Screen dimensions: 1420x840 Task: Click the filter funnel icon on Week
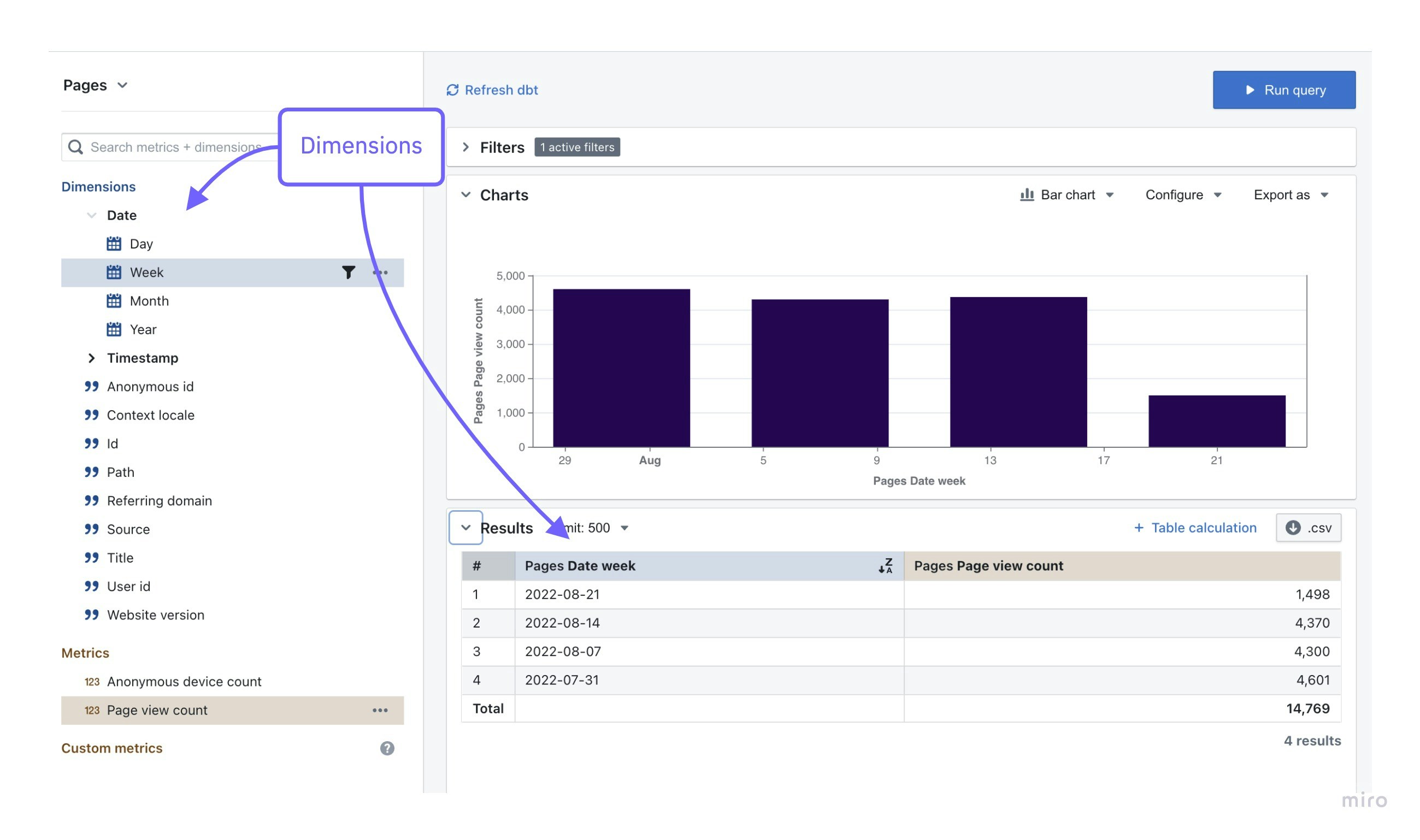(348, 273)
